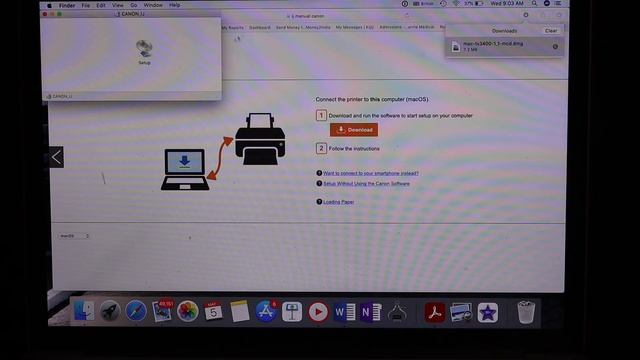Open the Loading Paper link
This screenshot has width=640, height=360.
point(338,202)
